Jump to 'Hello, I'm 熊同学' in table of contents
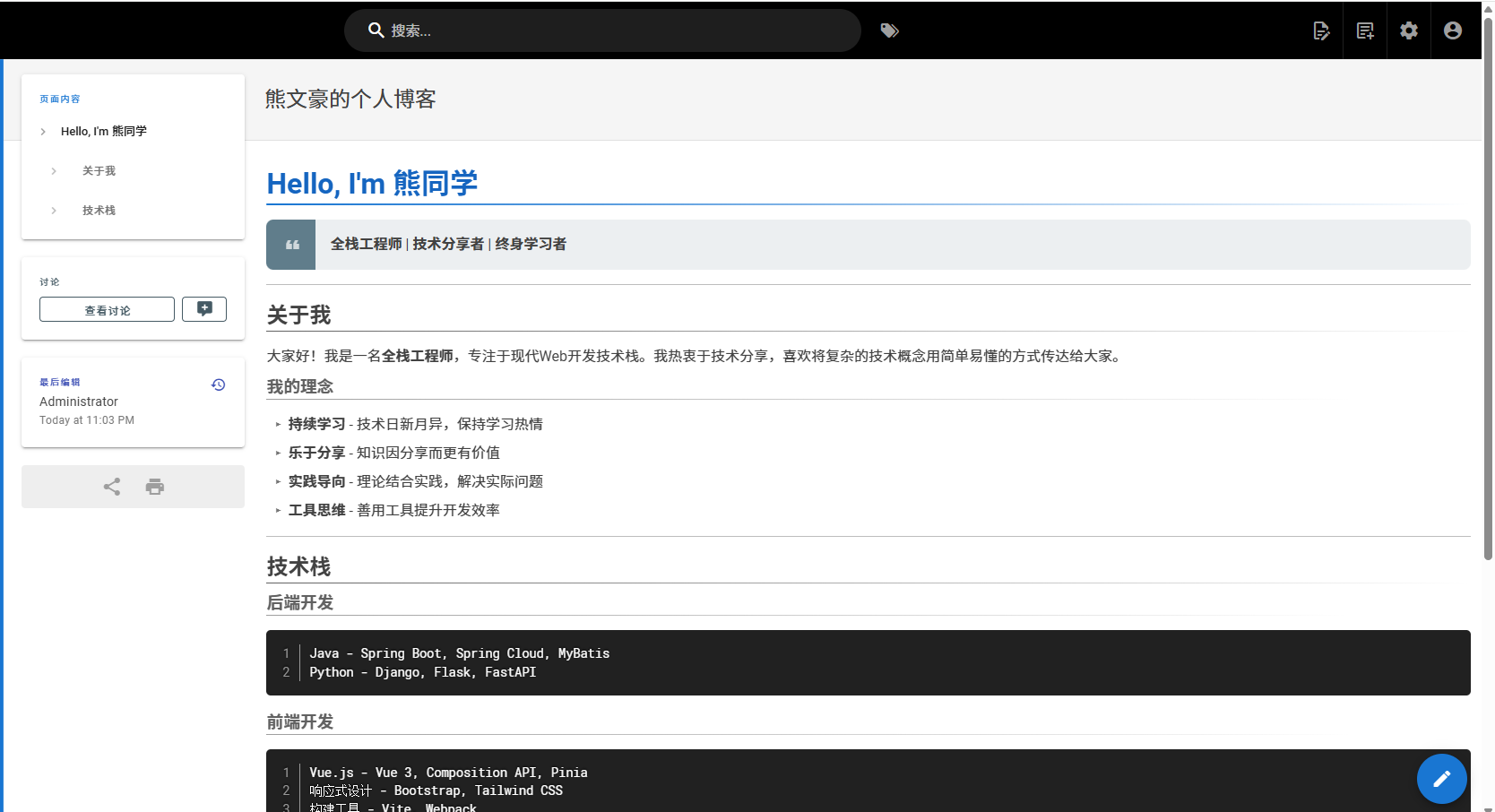The image size is (1495, 812). click(104, 131)
